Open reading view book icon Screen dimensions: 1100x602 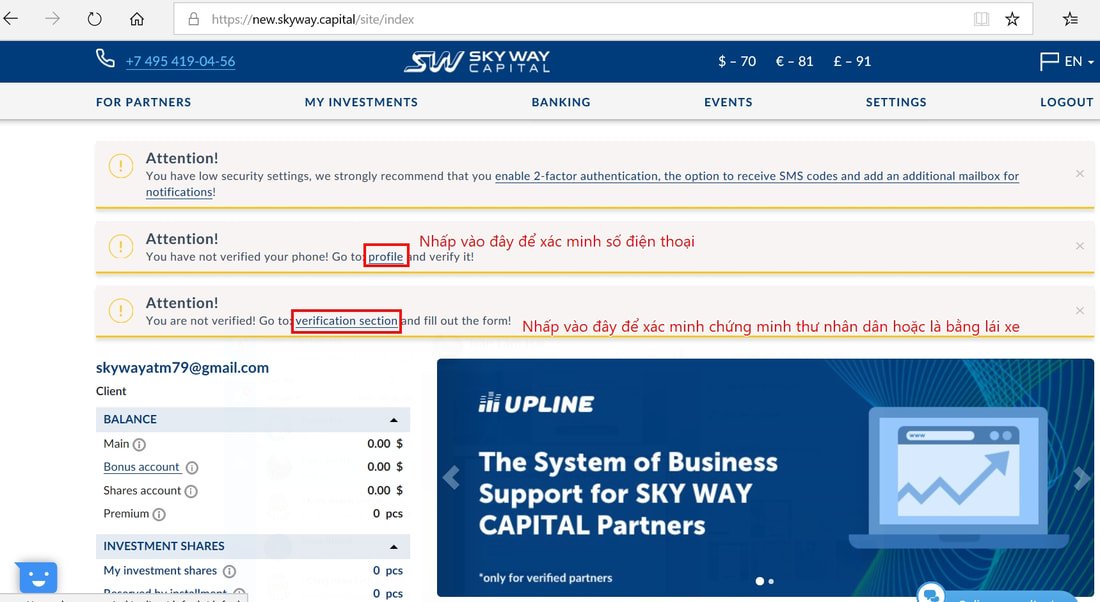pos(981,19)
